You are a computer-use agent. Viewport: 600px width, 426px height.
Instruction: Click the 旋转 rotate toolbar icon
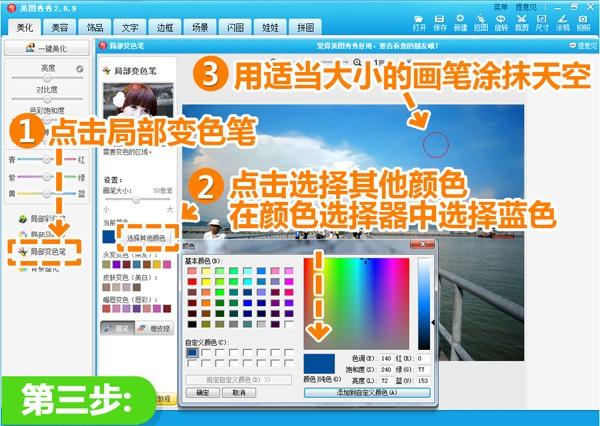(x=501, y=23)
